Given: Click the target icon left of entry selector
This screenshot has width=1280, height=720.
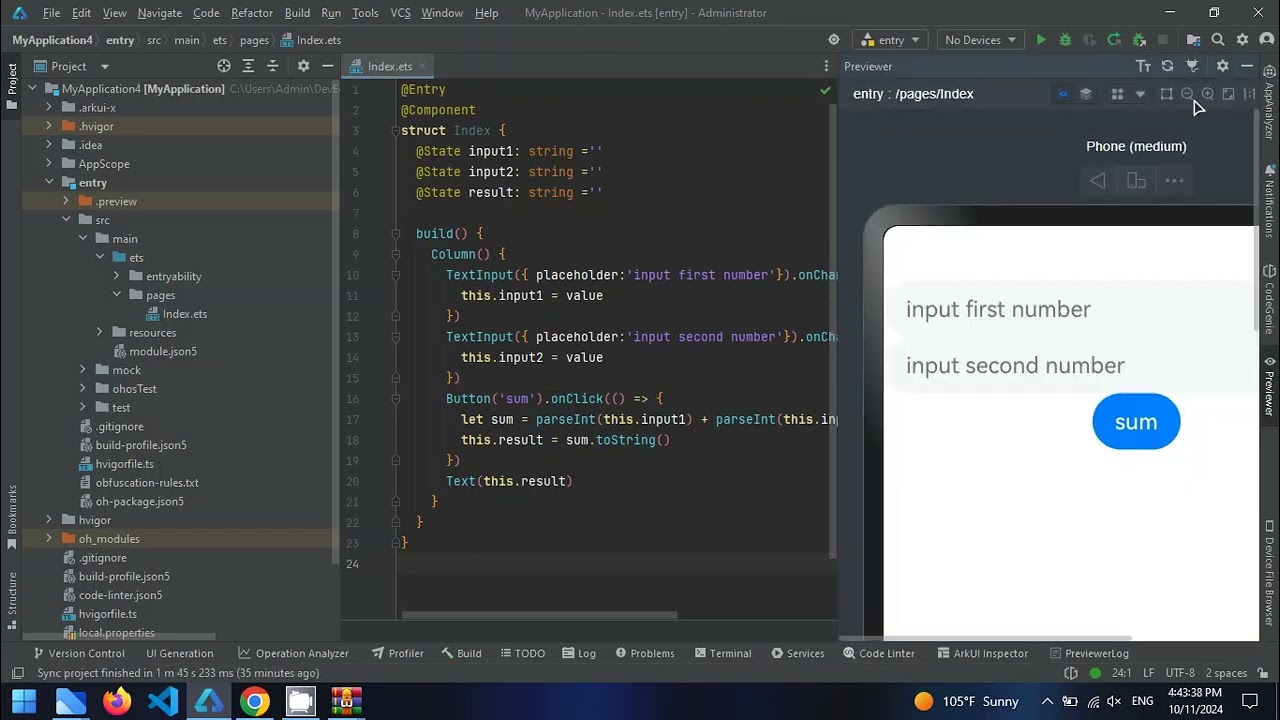Looking at the screenshot, I should coord(833,40).
